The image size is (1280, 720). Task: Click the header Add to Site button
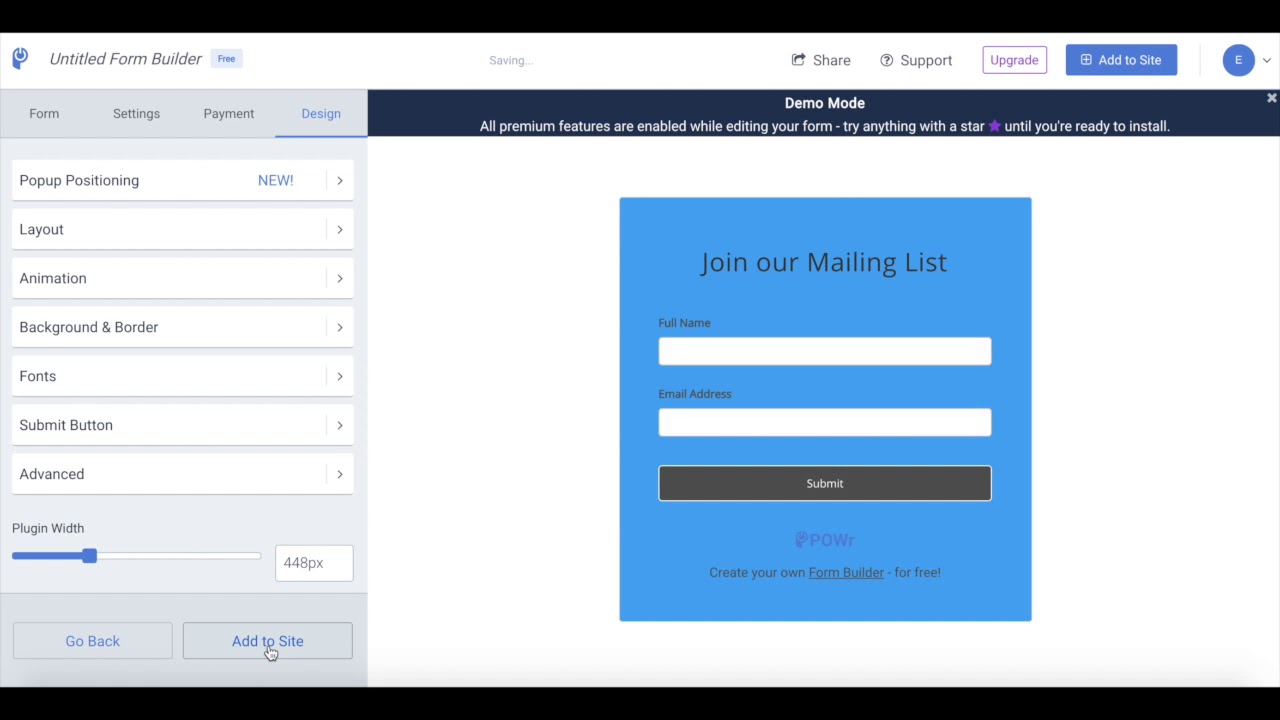(1121, 60)
